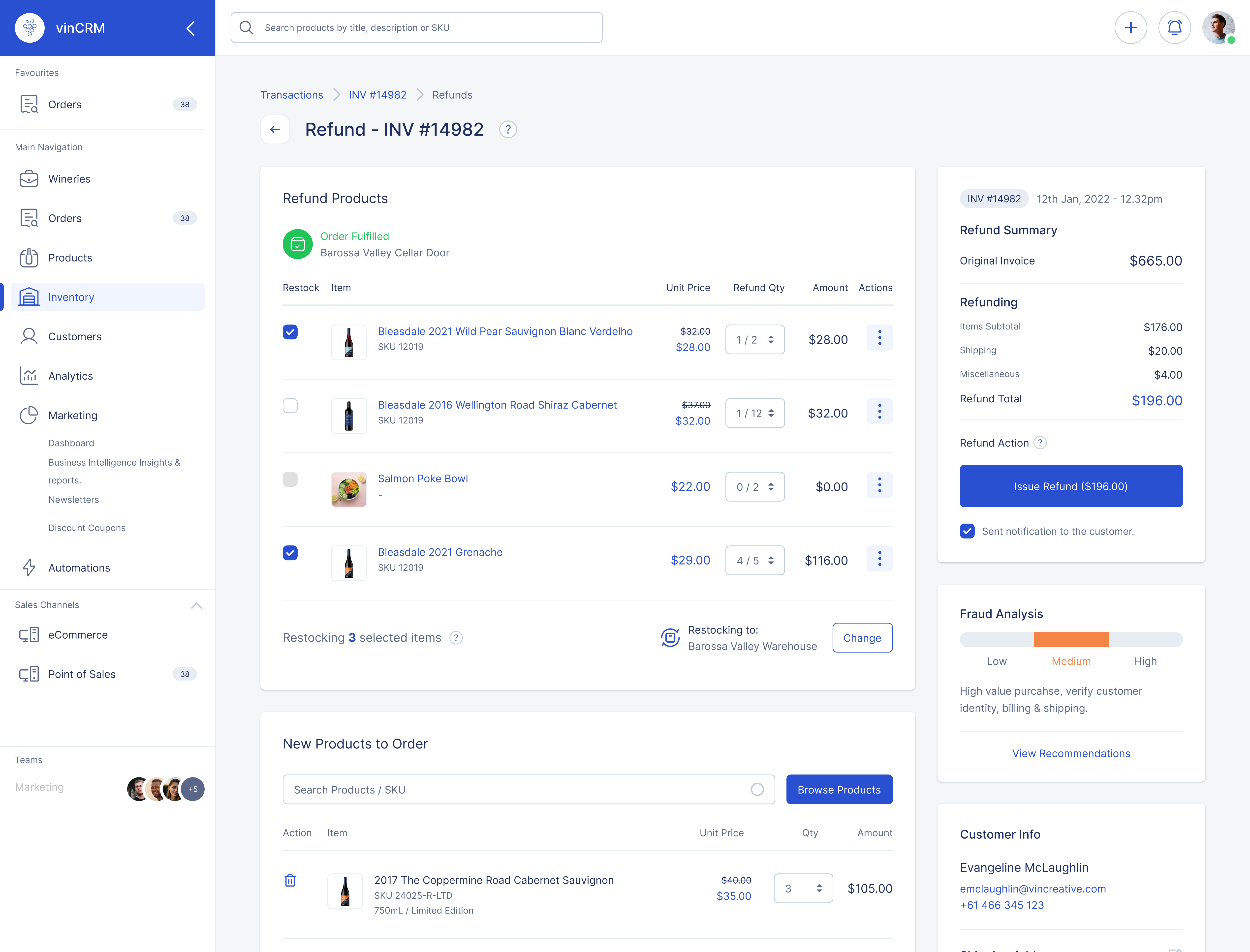Viewport: 1250px width, 952px height.
Task: Open actions menu for Bleasdale 2021 Grenache row
Action: click(879, 559)
